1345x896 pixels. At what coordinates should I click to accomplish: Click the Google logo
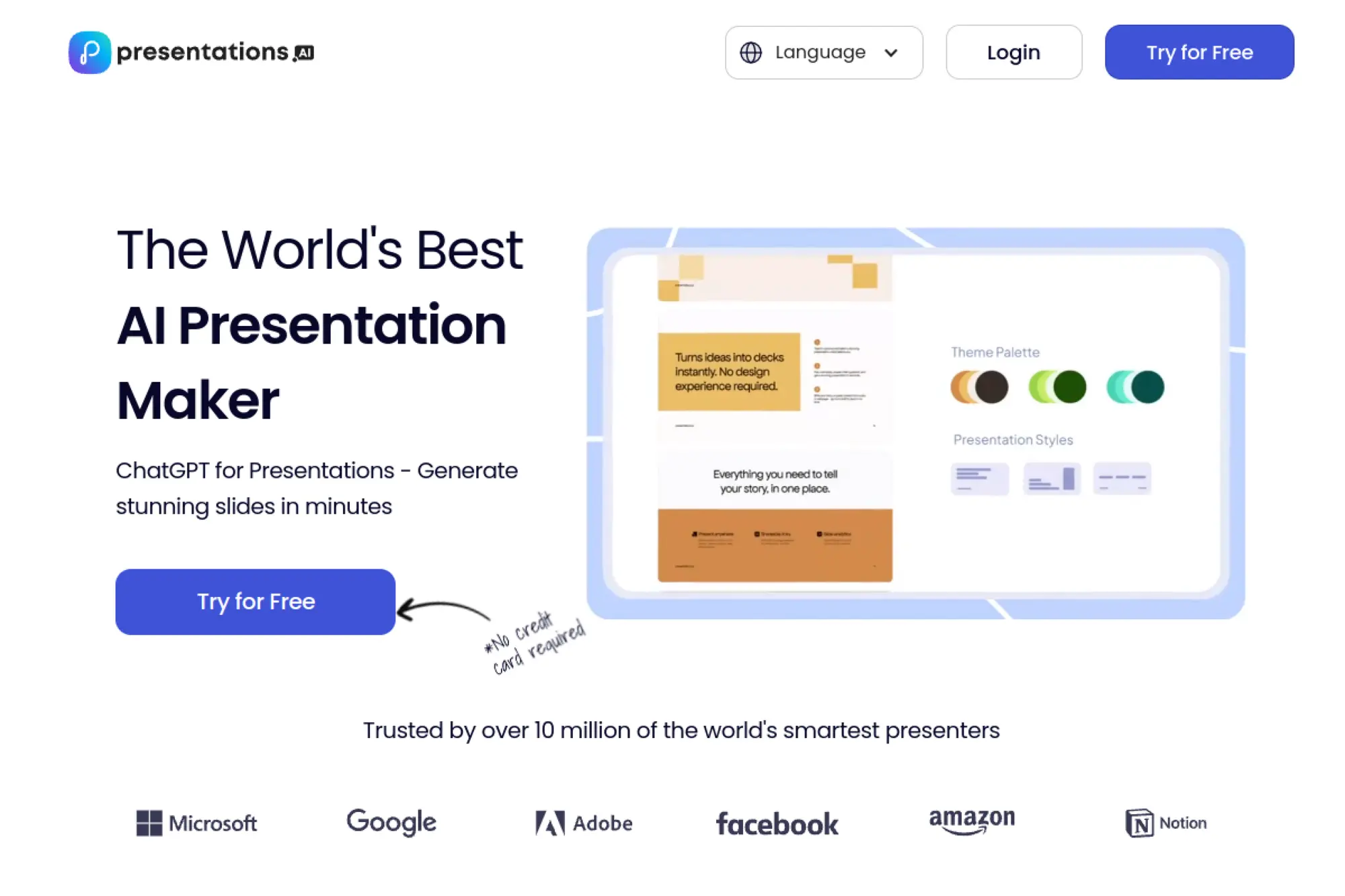pos(391,822)
